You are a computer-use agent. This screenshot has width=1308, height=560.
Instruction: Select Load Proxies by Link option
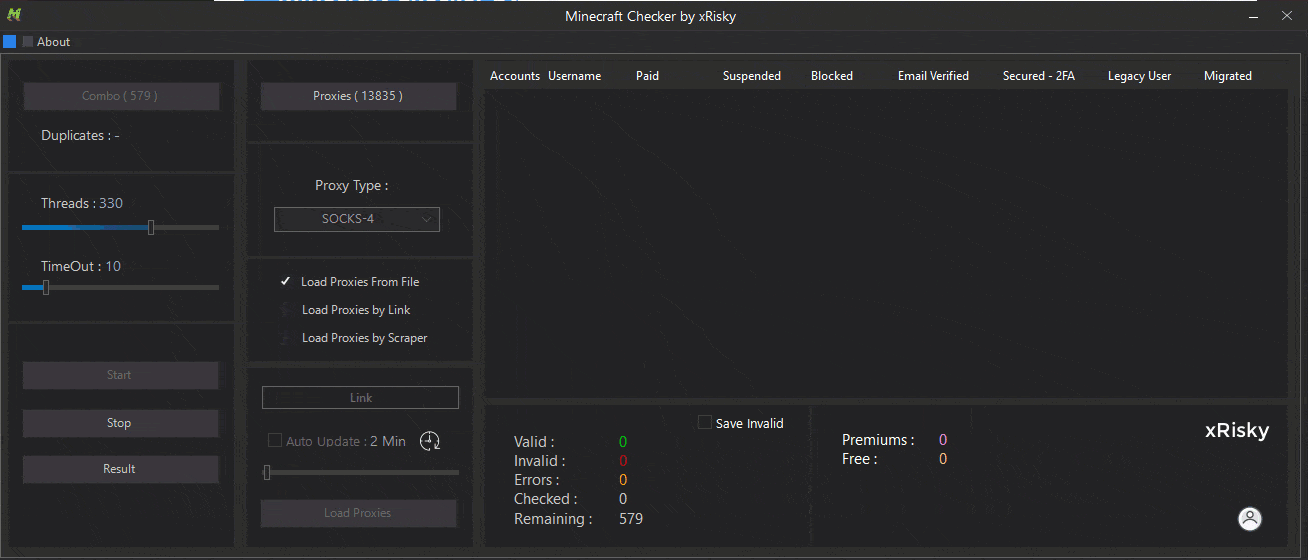pyautogui.click(x=346, y=310)
